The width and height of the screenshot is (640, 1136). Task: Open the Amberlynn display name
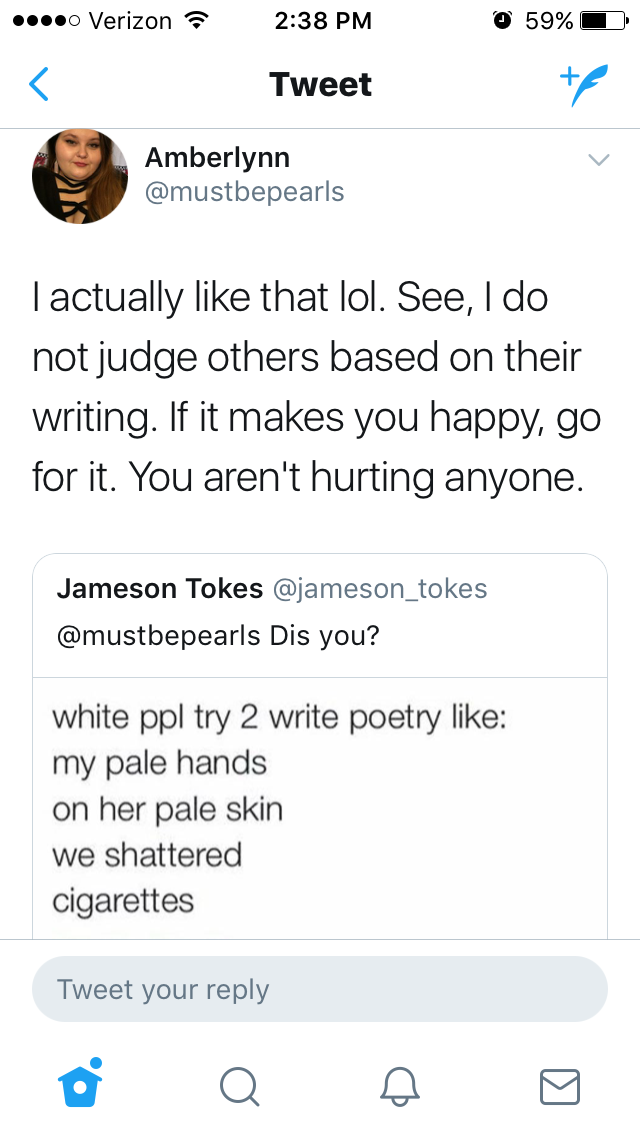[x=217, y=157]
